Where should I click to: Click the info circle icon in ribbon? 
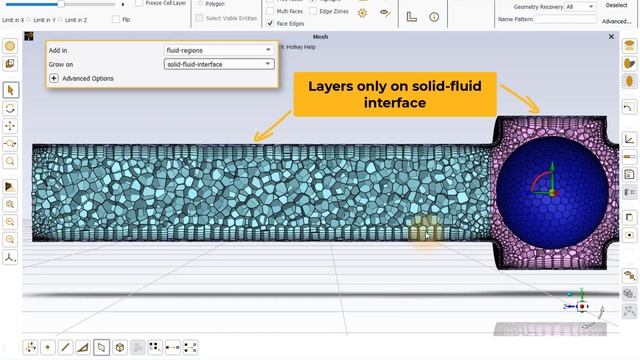point(434,17)
